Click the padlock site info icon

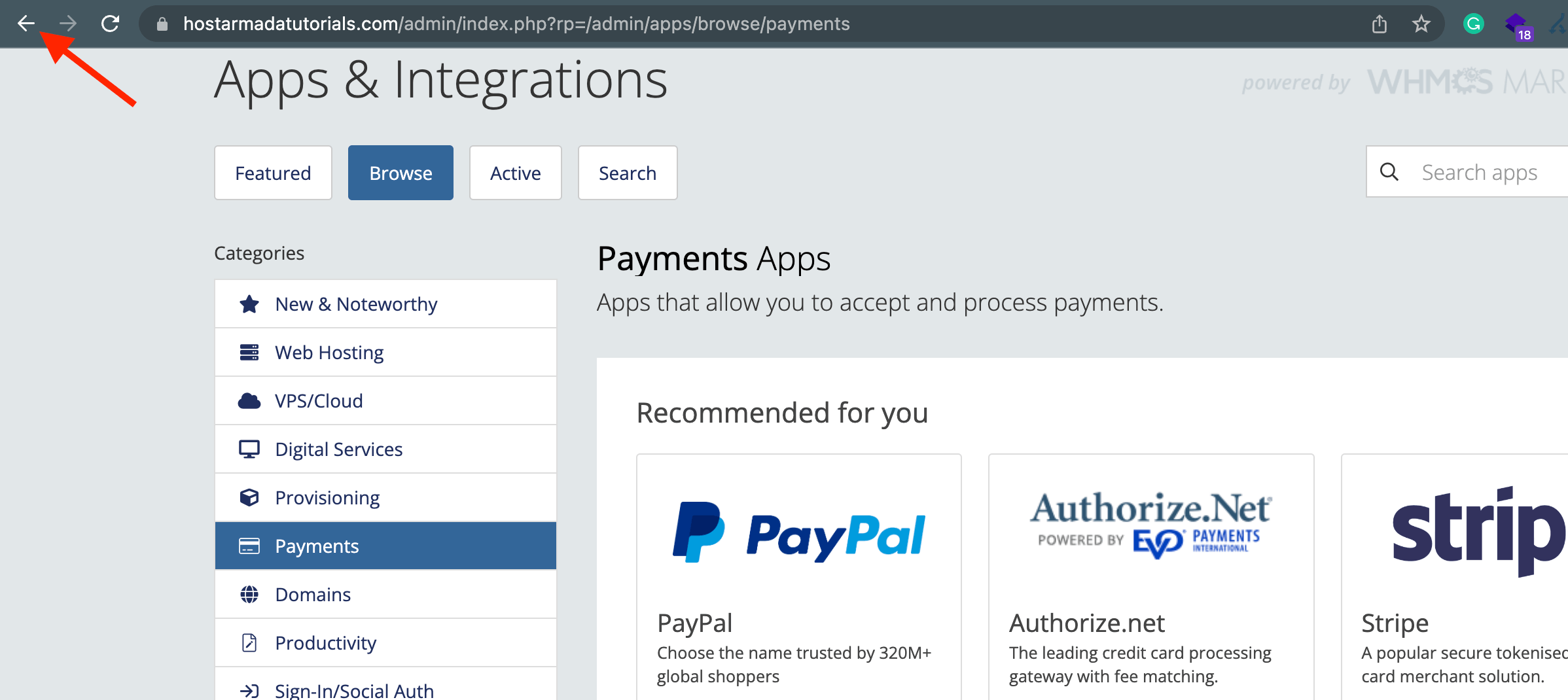[x=162, y=24]
